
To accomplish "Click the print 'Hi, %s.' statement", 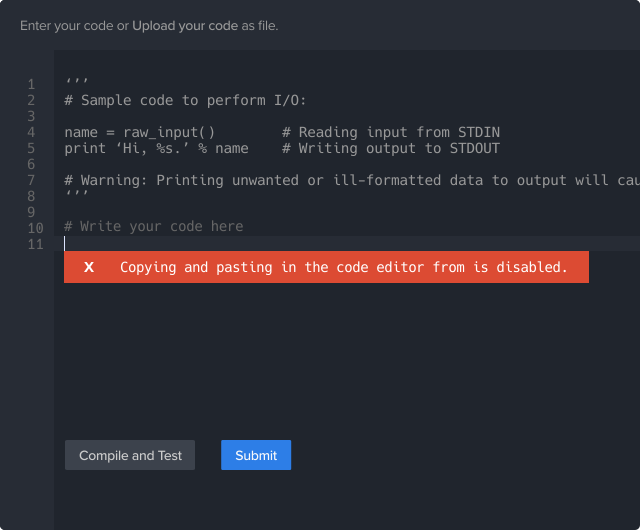I will click(156, 148).
